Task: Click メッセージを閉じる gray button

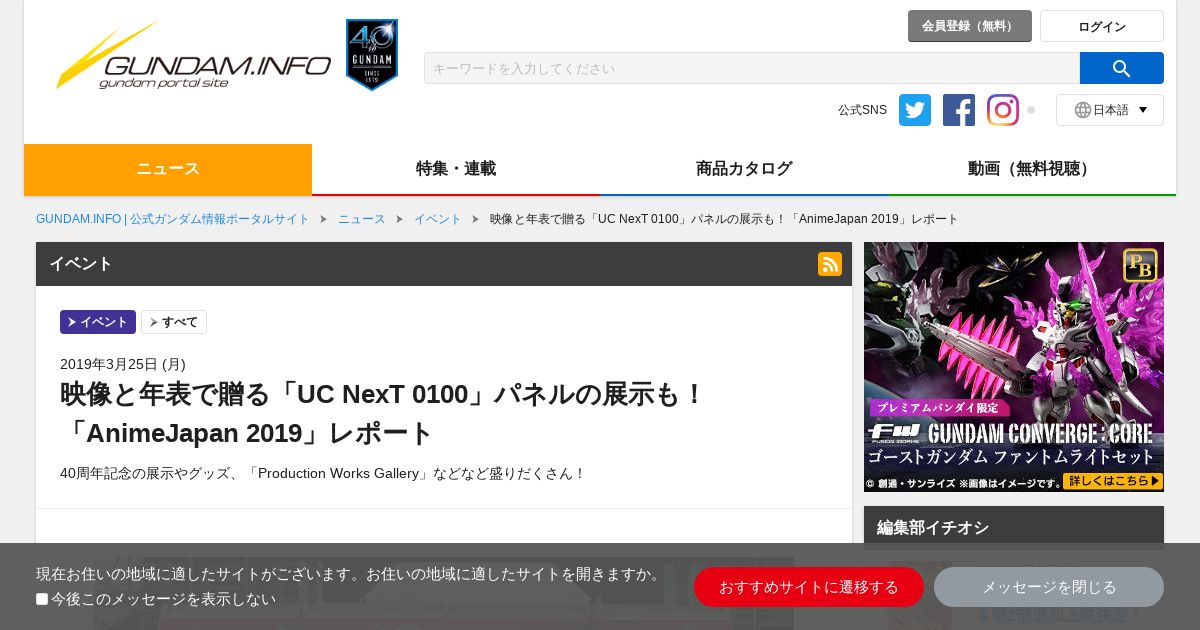Action: tap(1049, 587)
